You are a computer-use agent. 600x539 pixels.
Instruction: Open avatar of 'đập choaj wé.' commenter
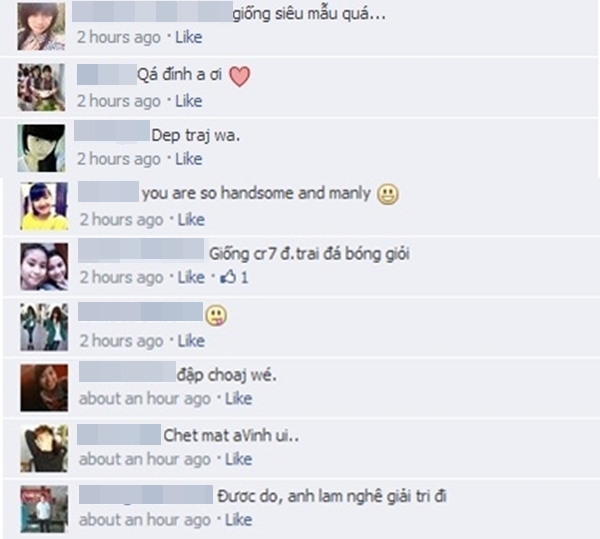pyautogui.click(x=44, y=388)
